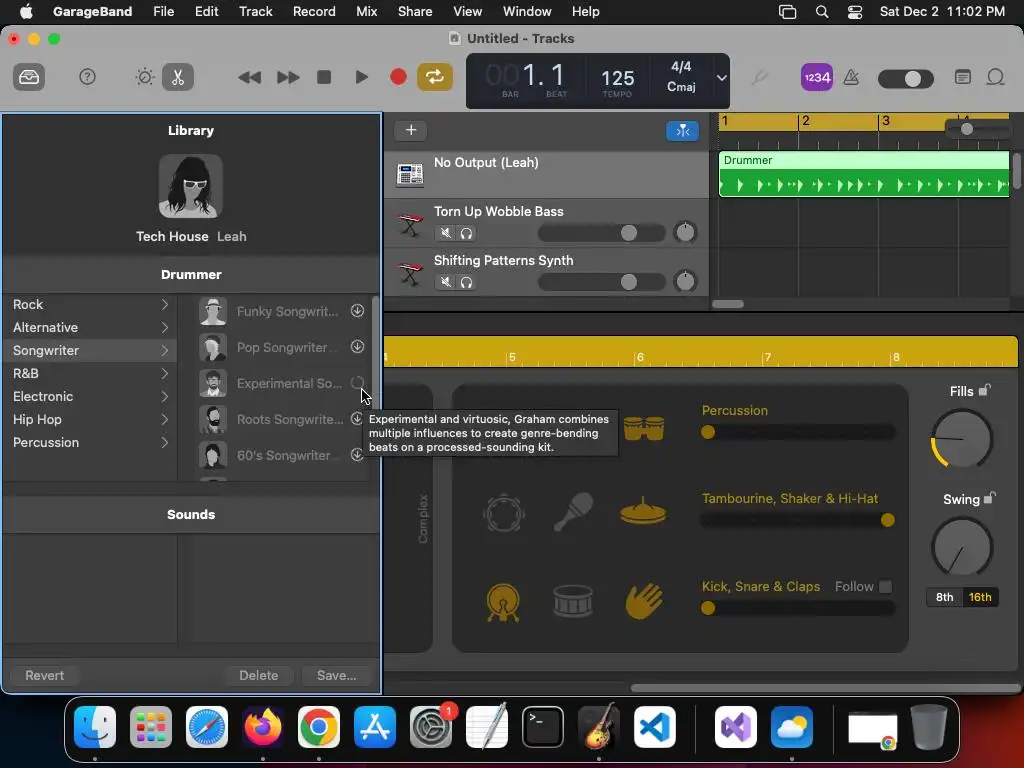Add a new track with plus button

(x=411, y=130)
